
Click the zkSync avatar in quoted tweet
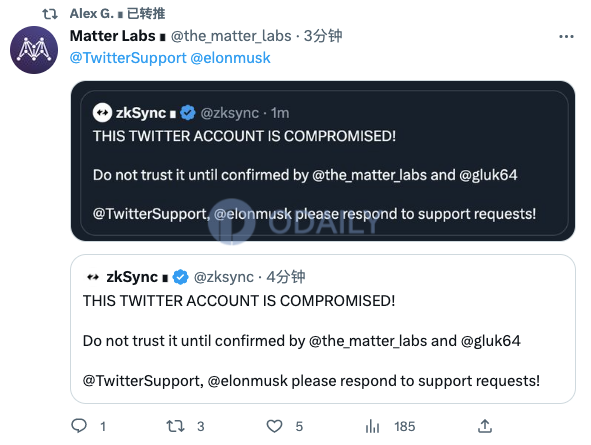(x=93, y=277)
